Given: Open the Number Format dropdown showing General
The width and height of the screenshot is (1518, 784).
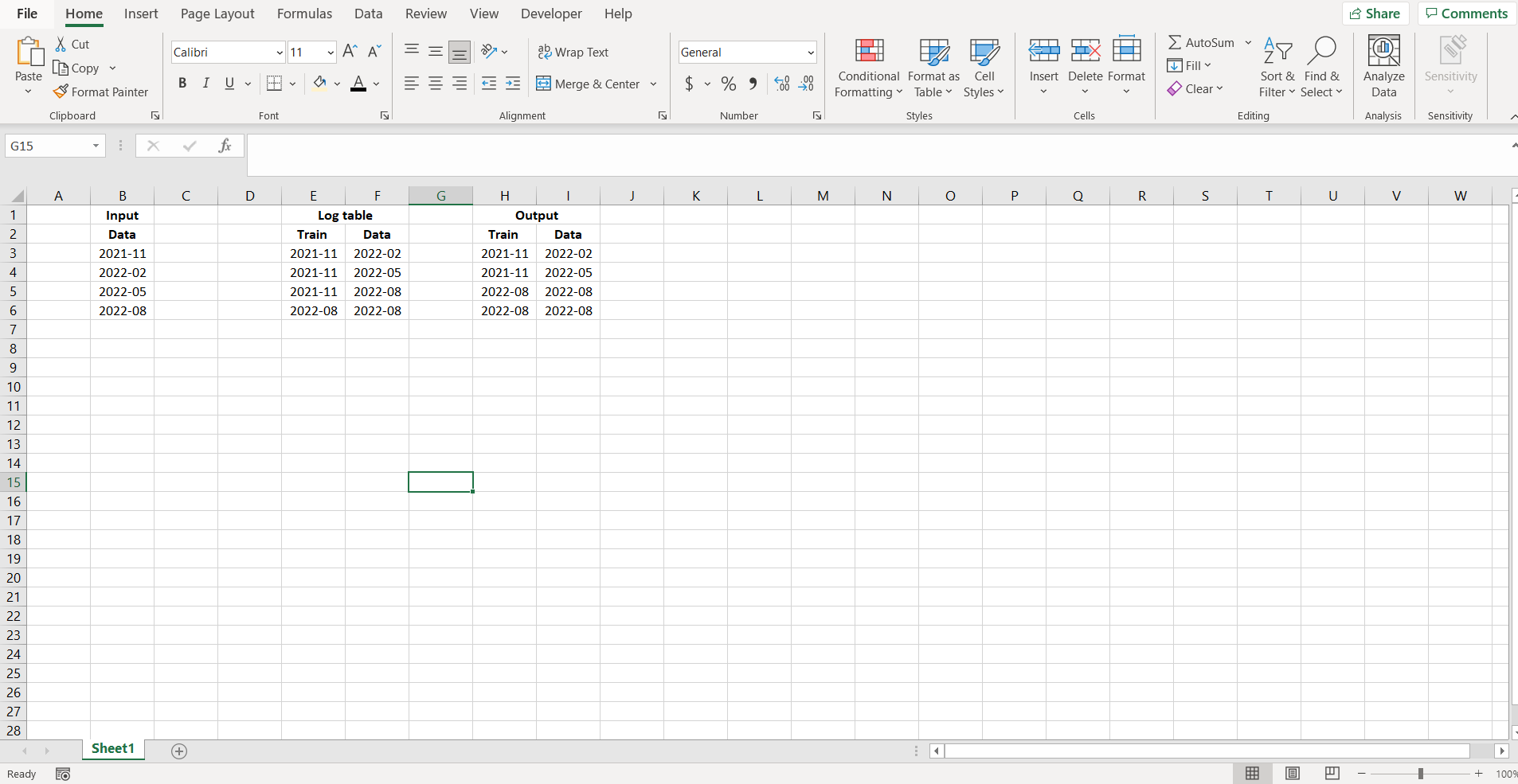Looking at the screenshot, I should point(810,52).
